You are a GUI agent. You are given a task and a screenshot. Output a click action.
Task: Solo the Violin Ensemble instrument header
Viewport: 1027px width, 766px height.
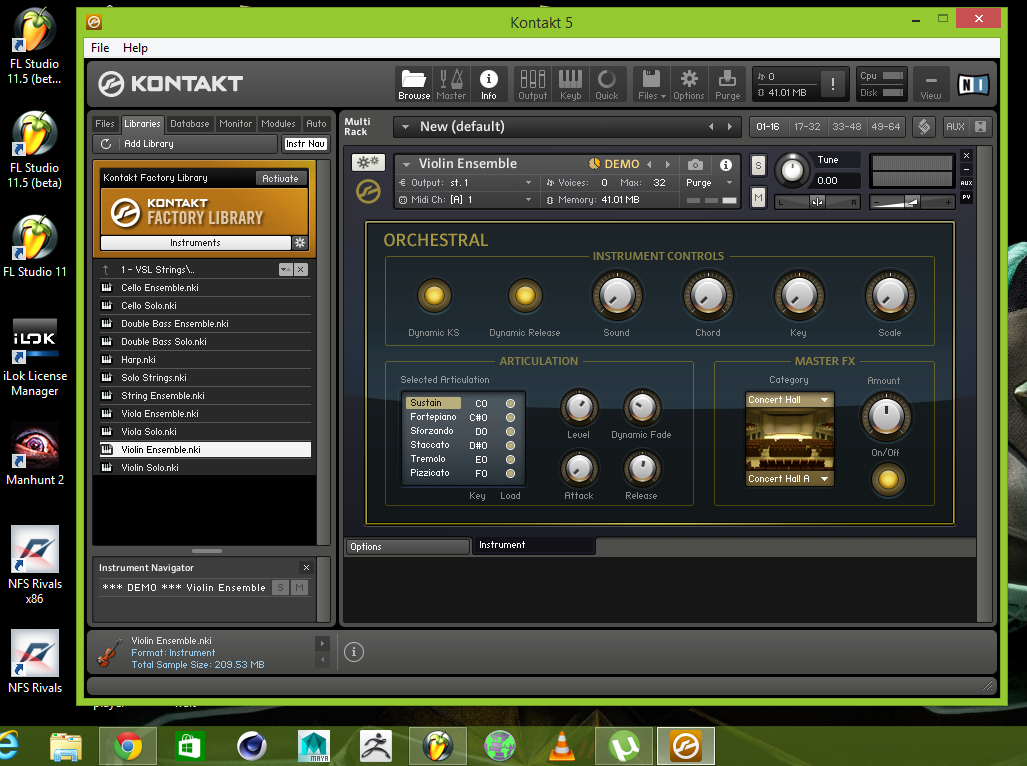point(758,165)
